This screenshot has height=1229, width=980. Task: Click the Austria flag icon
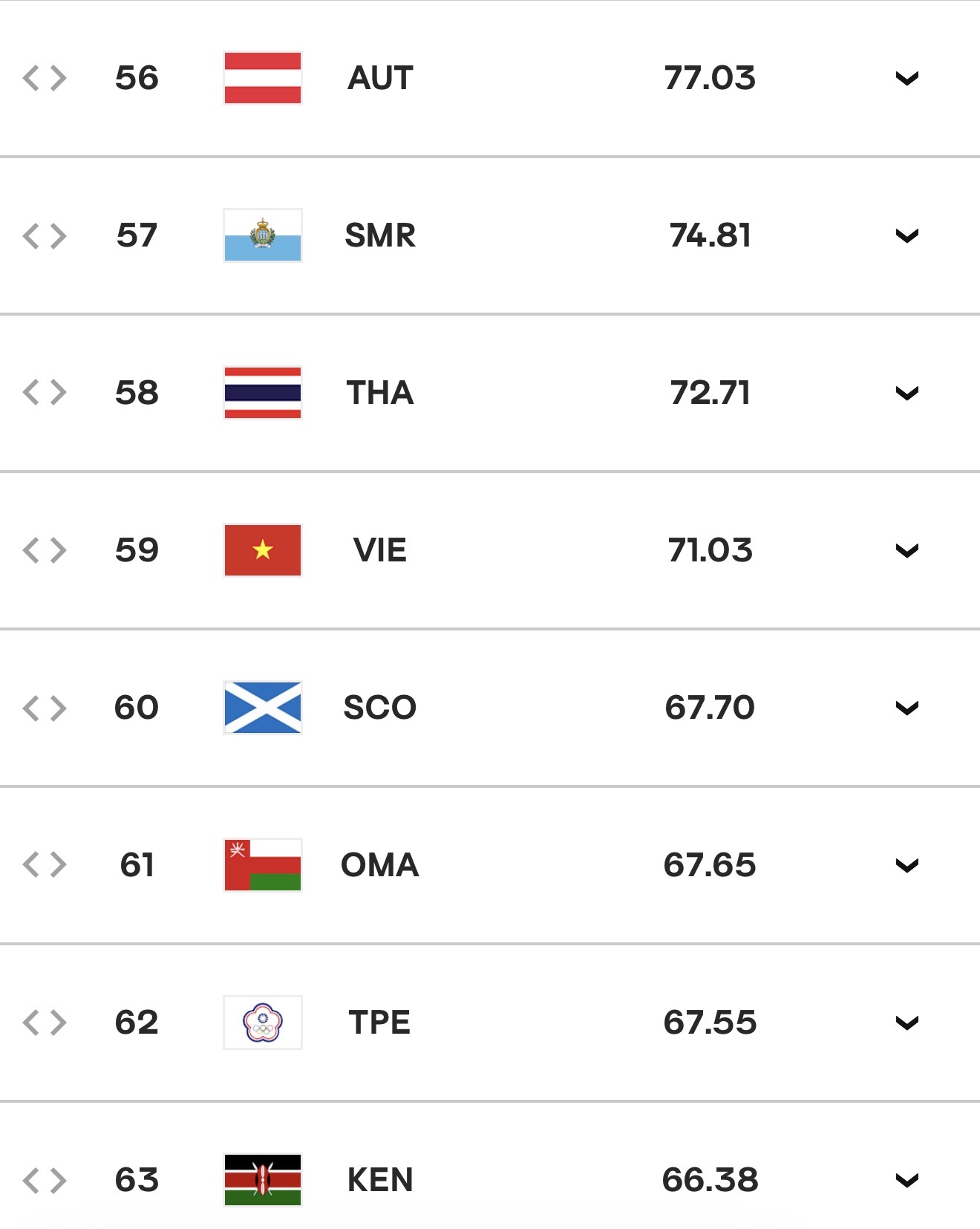[x=263, y=78]
